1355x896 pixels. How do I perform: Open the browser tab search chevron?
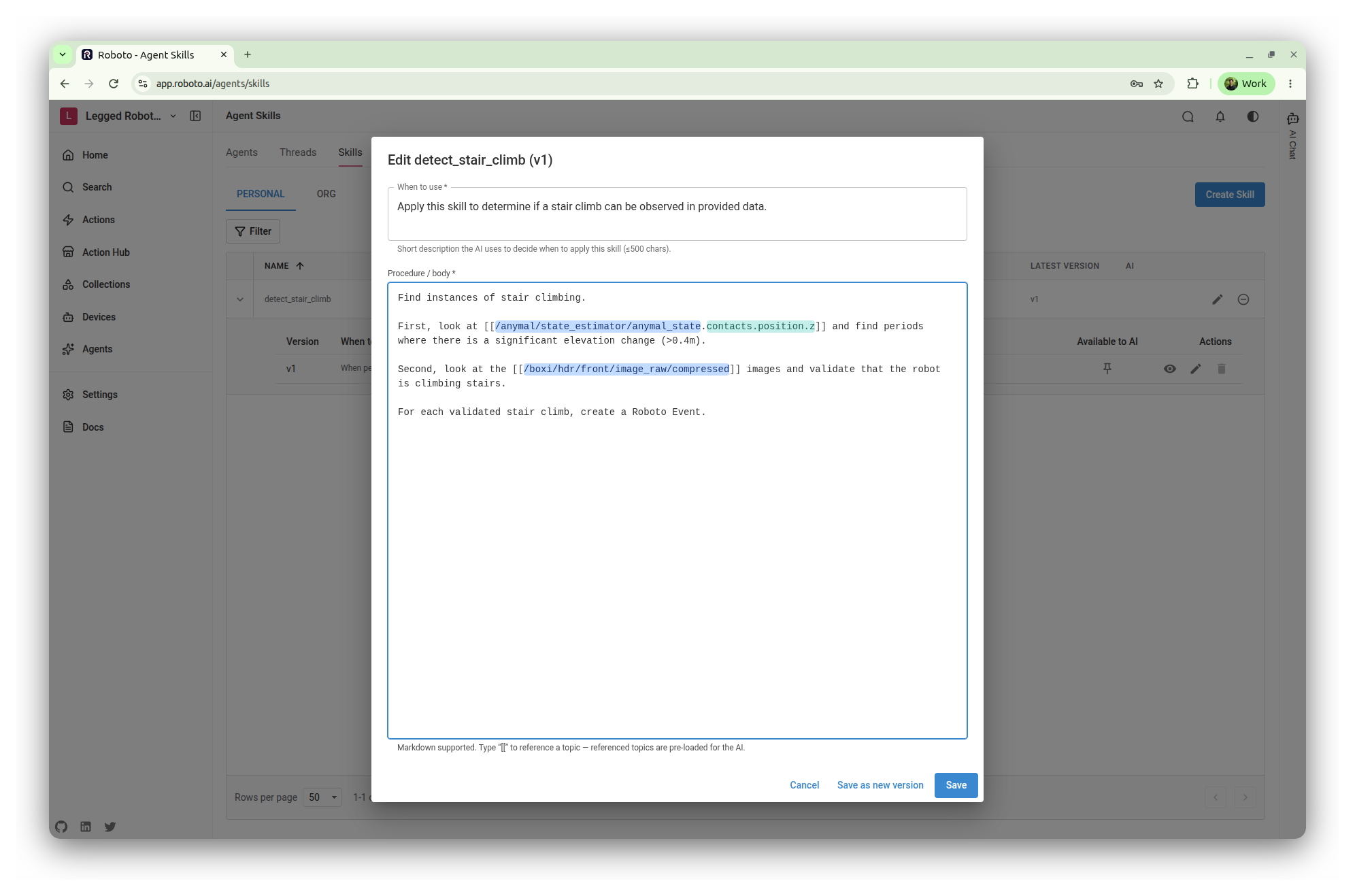coord(63,54)
